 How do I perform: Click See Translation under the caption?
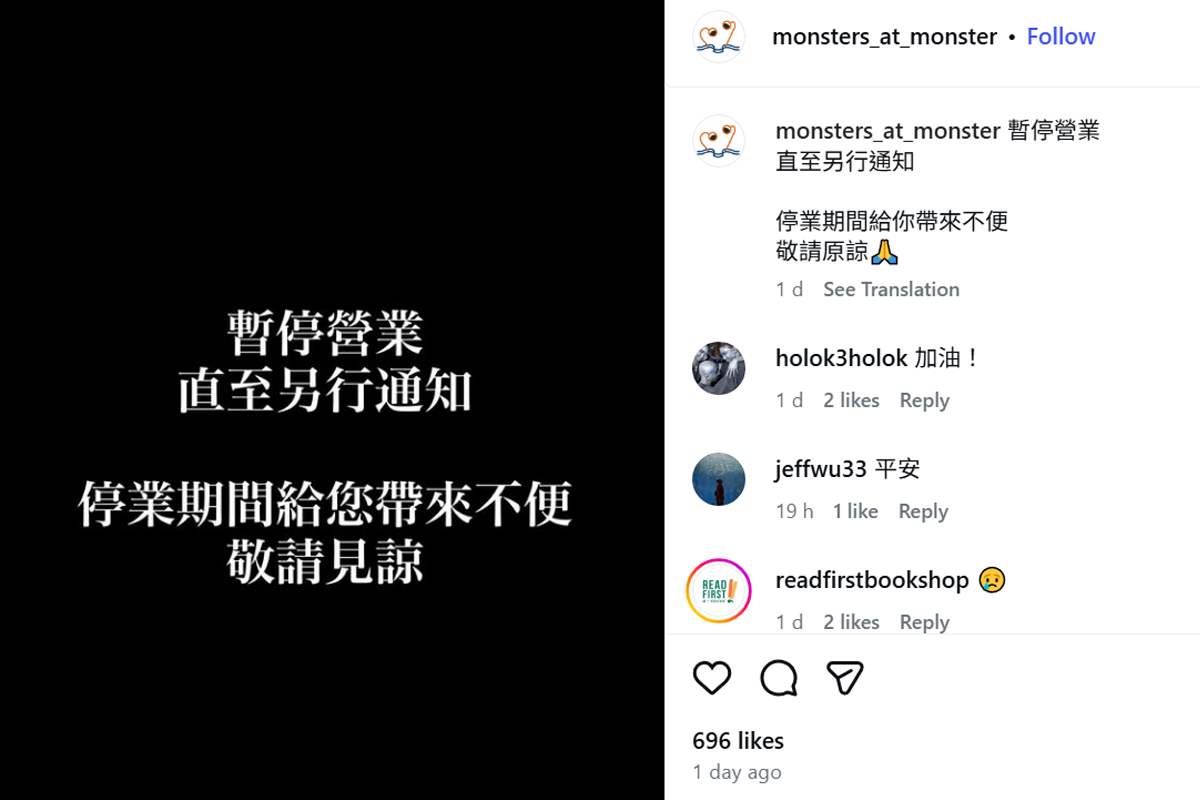[x=891, y=289]
